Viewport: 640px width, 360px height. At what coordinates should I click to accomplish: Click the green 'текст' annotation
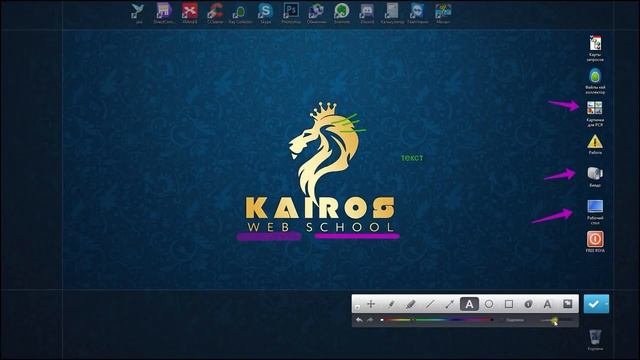coord(412,158)
